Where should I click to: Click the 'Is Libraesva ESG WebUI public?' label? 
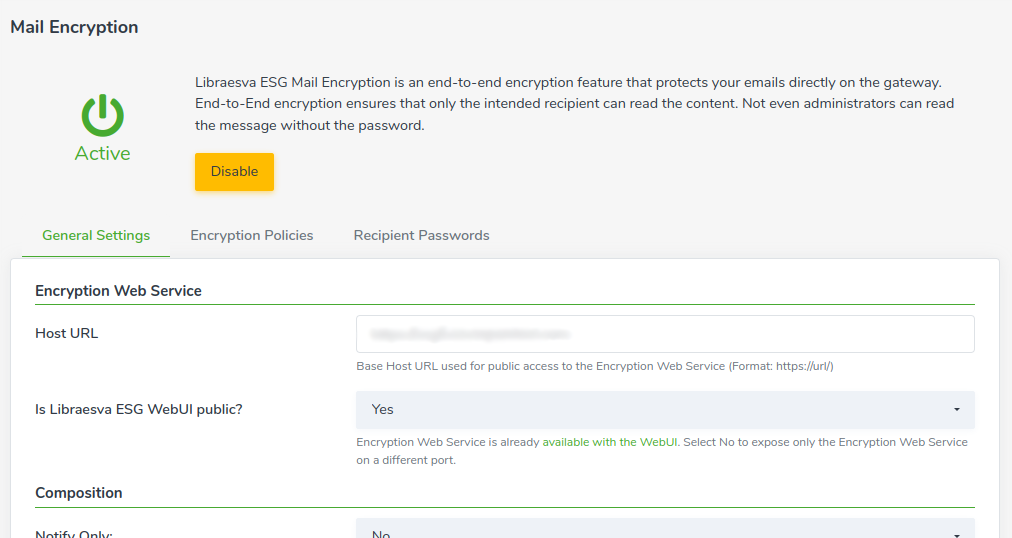pyautogui.click(x=139, y=410)
